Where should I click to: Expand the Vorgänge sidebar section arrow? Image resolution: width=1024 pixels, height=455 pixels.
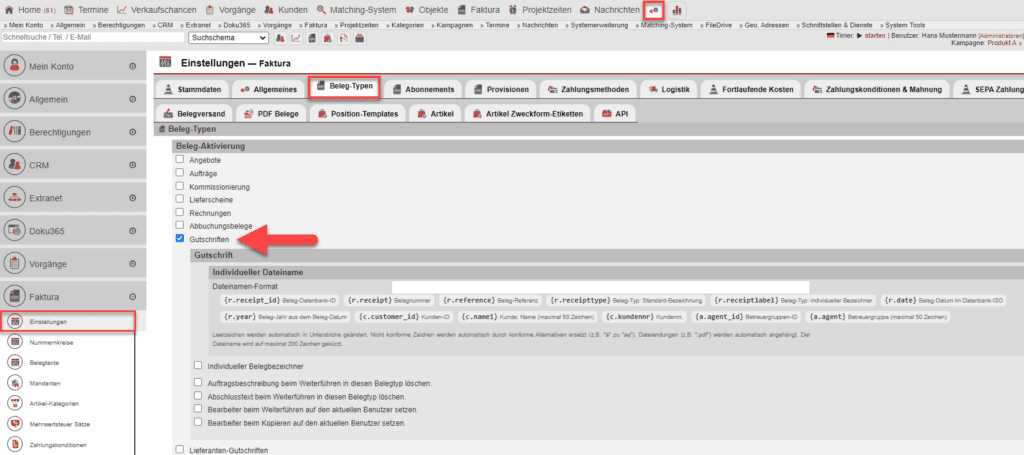point(133,264)
